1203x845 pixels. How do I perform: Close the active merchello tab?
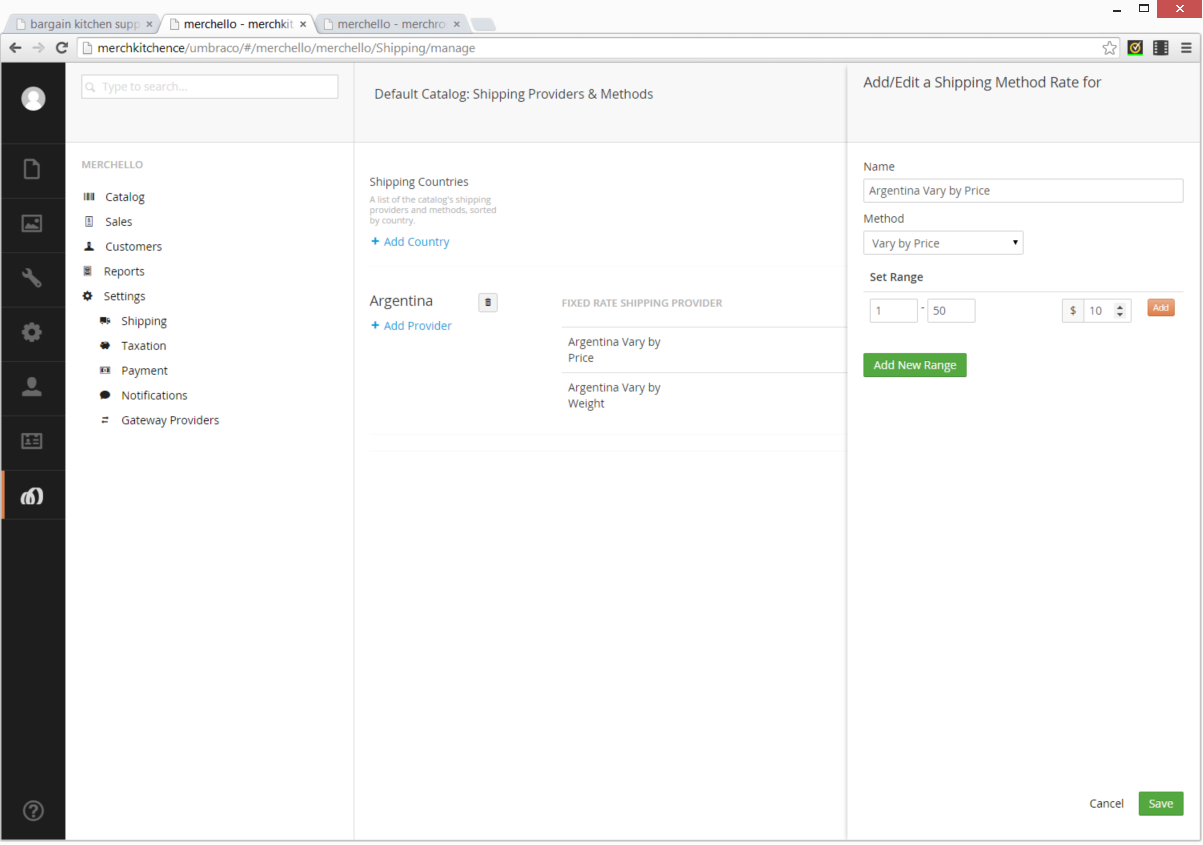coord(303,24)
